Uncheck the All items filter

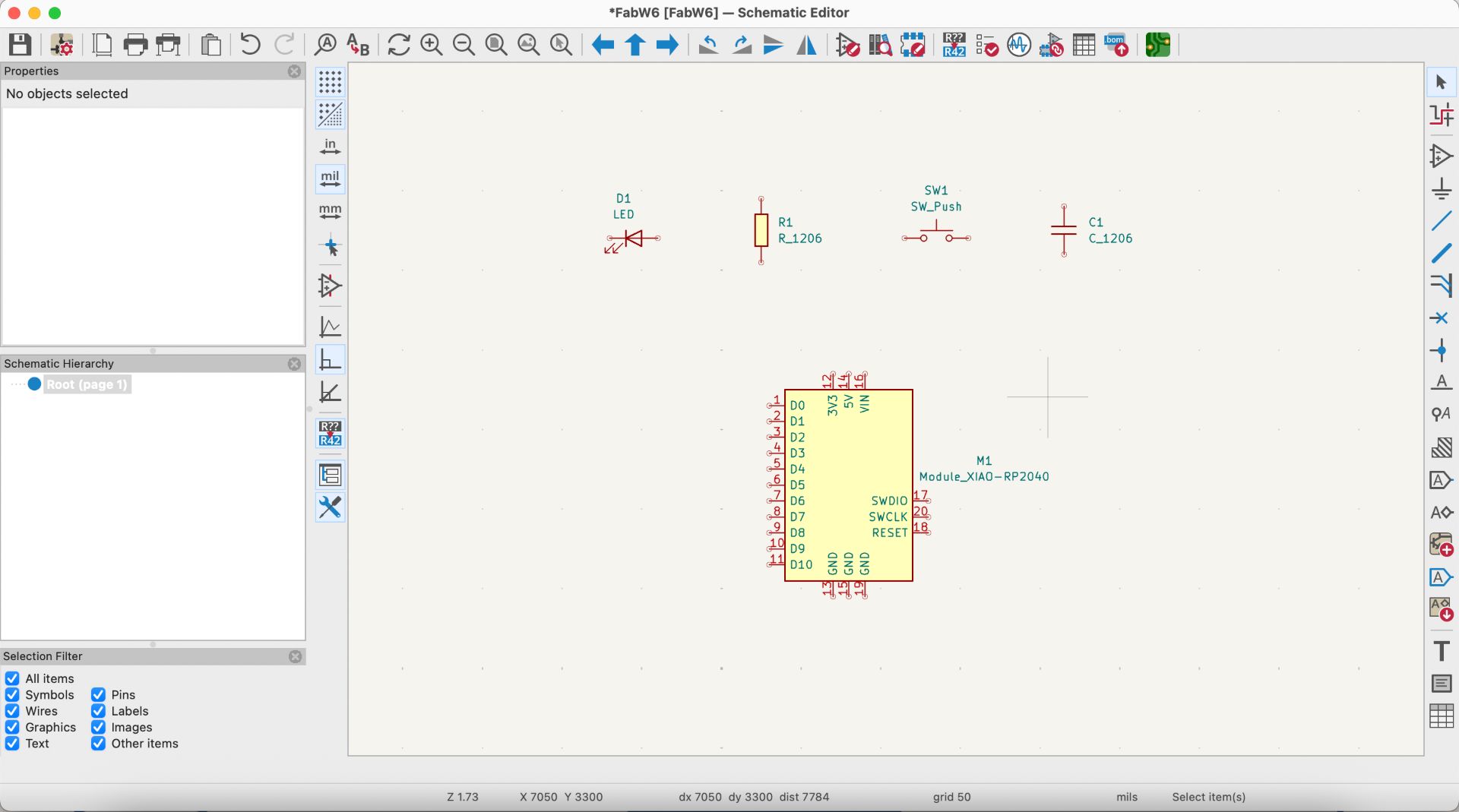[12, 678]
